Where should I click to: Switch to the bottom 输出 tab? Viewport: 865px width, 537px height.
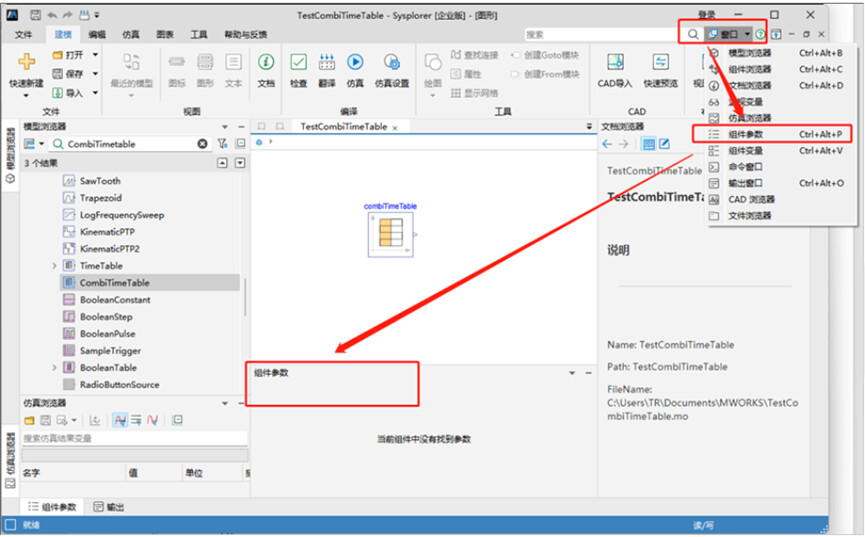pos(109,507)
